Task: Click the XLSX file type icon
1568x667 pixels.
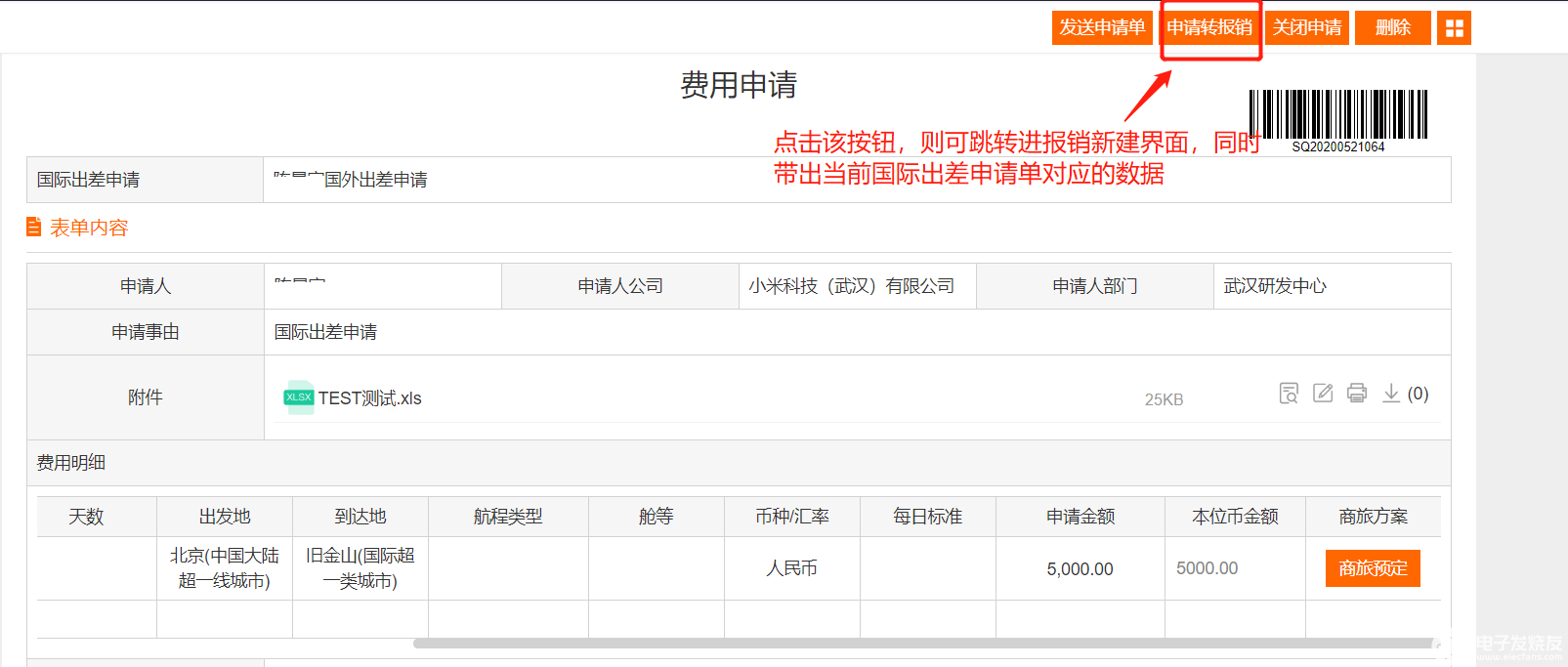Action: pos(298,397)
